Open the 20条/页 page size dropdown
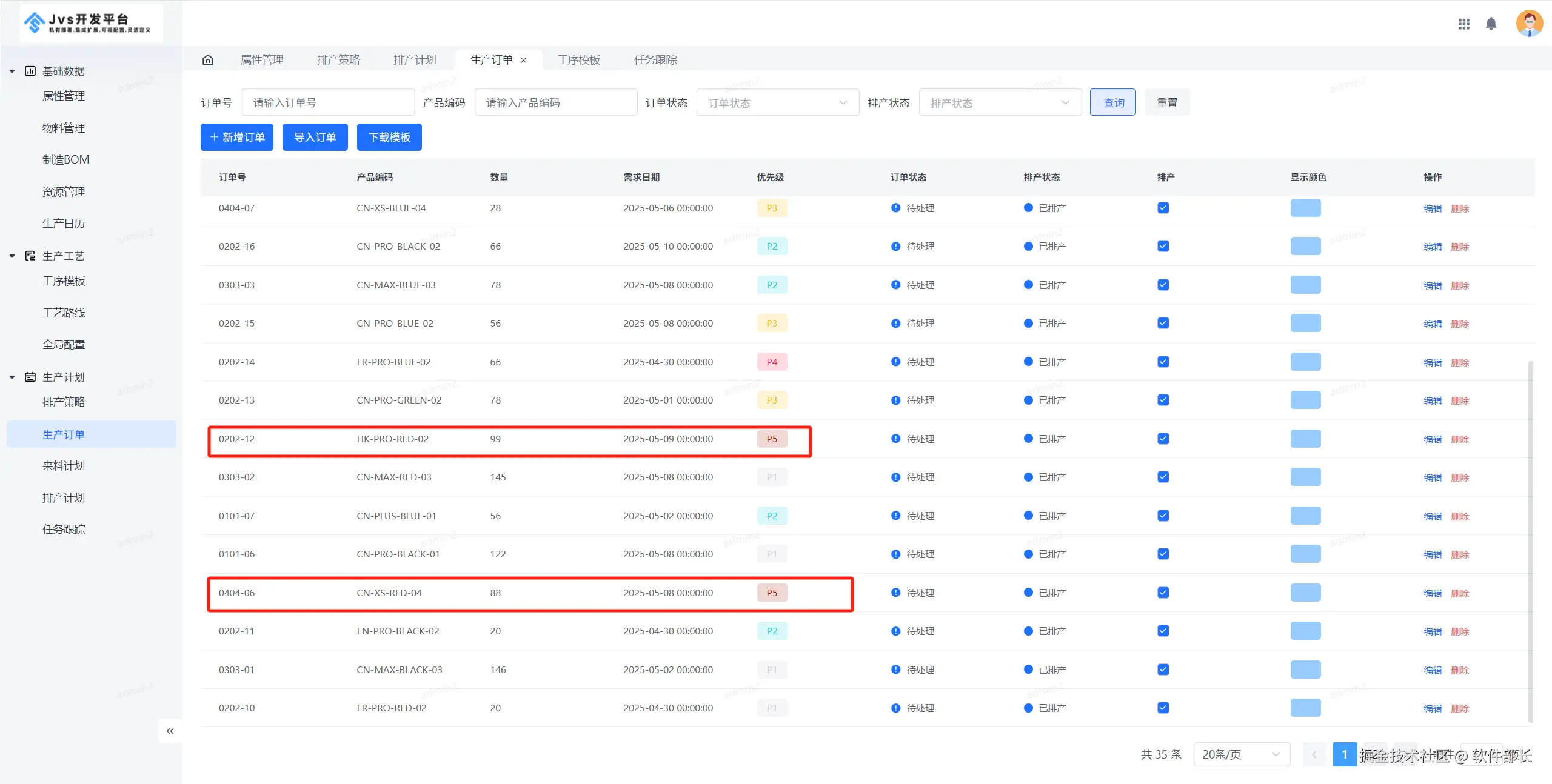1552x784 pixels. pyautogui.click(x=1241, y=754)
